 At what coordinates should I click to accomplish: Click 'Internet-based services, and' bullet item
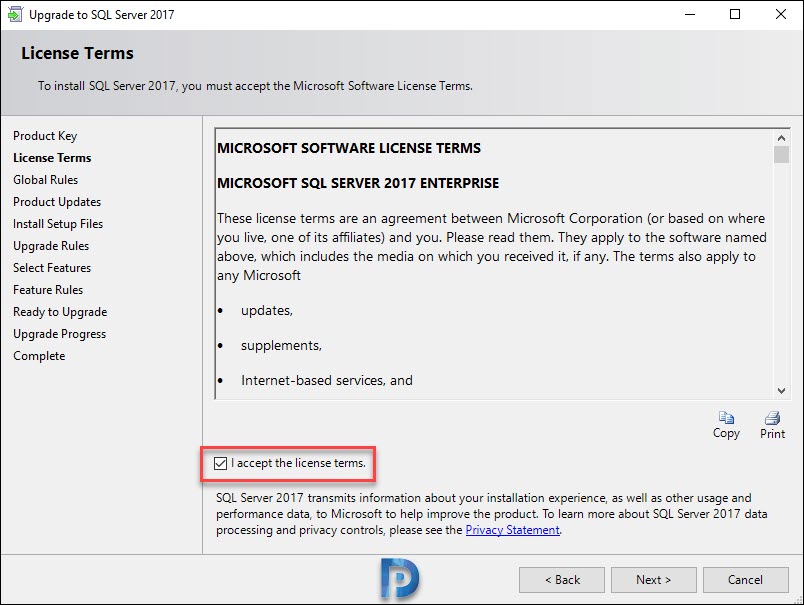[327, 380]
